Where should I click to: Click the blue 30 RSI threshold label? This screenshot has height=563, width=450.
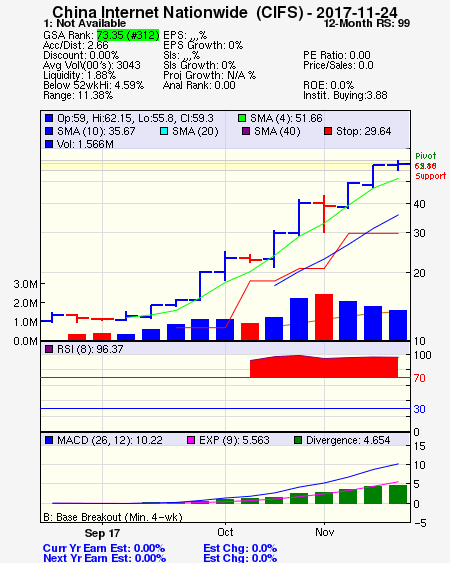[x=419, y=409]
